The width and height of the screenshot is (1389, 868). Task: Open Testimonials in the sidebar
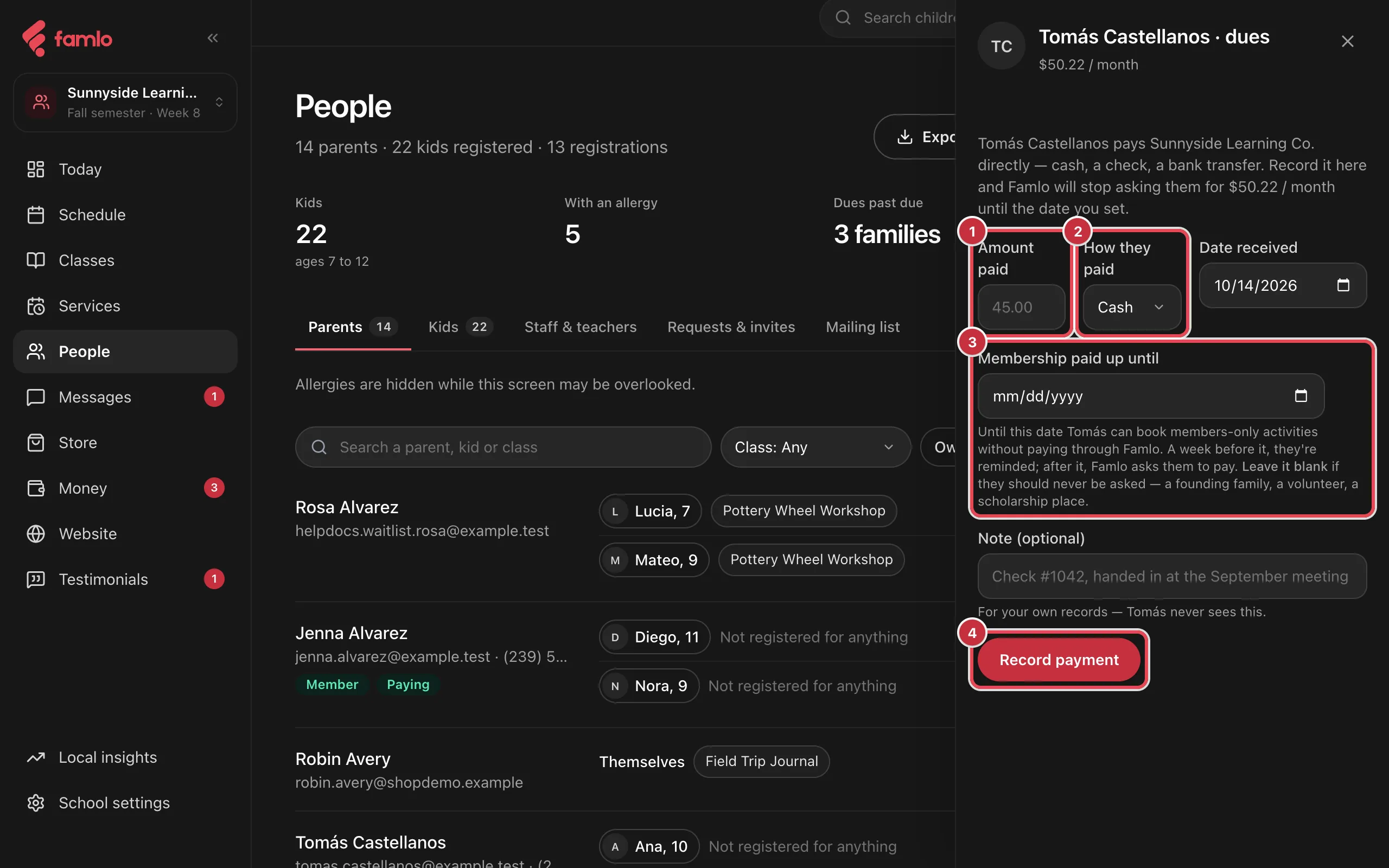pyautogui.click(x=125, y=579)
